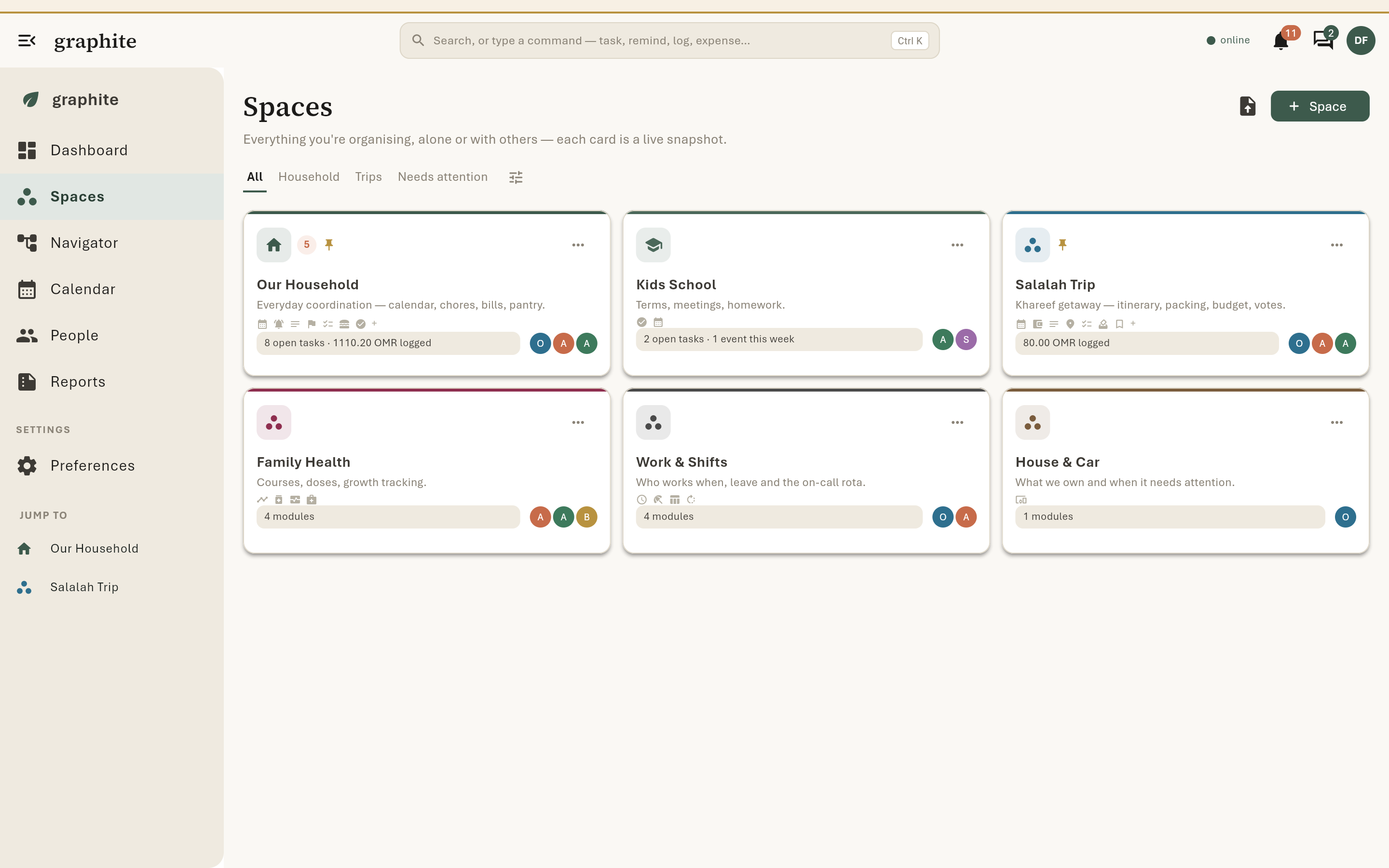Open Work & Shifts card options menu
The height and width of the screenshot is (868, 1389).
[957, 422]
